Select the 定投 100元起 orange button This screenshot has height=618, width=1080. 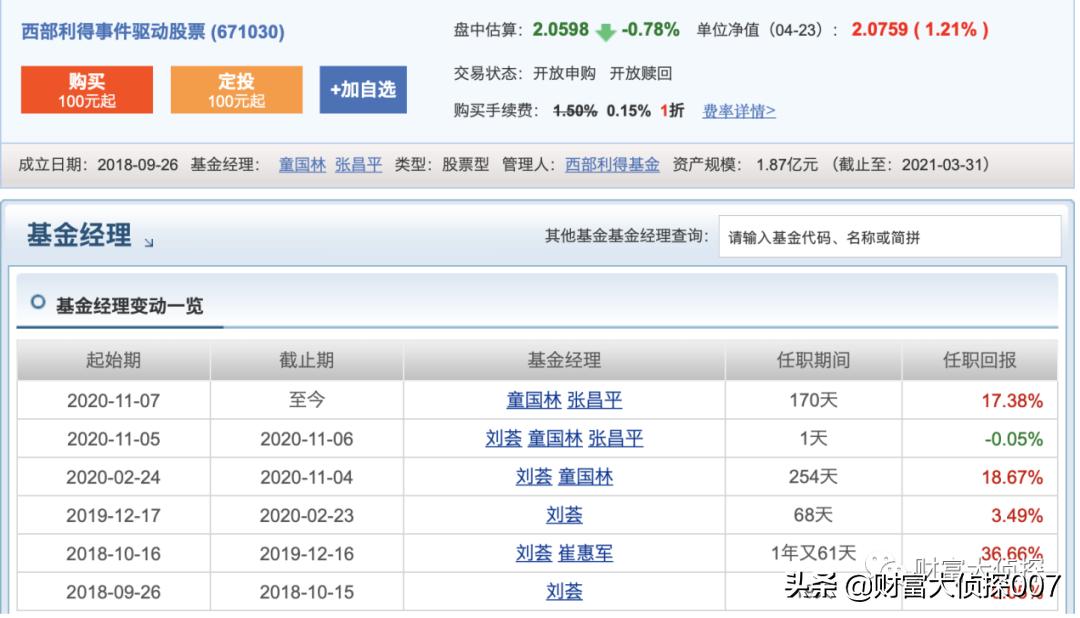pos(238,88)
